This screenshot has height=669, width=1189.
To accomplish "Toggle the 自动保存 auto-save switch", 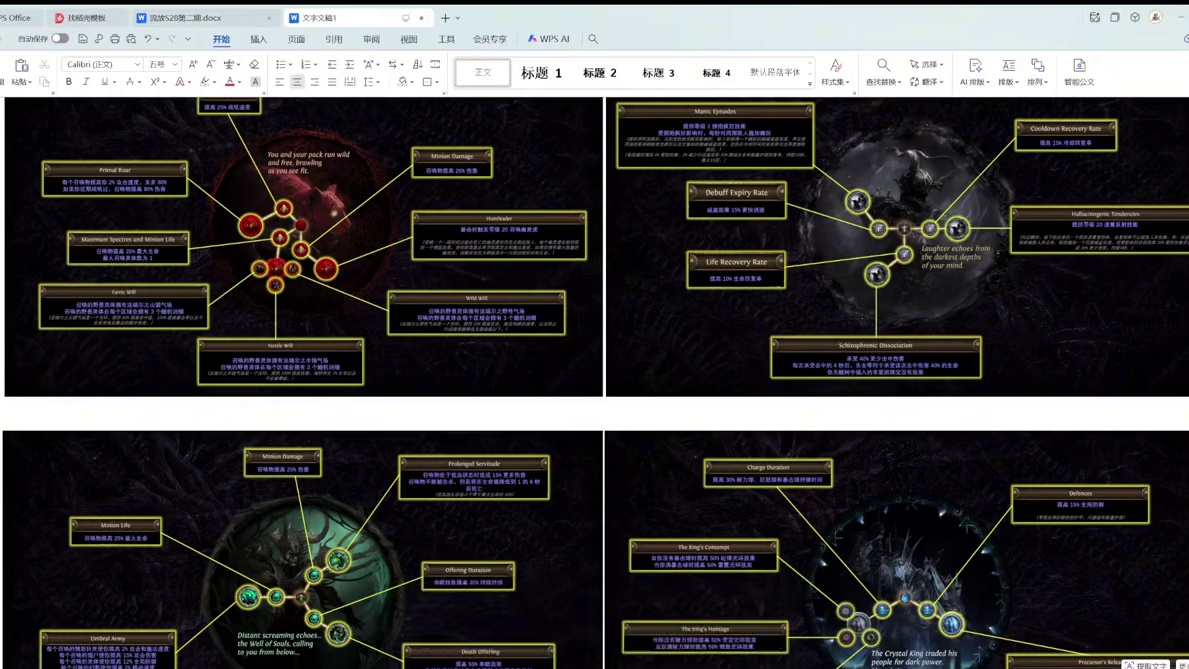I will 60,39.
